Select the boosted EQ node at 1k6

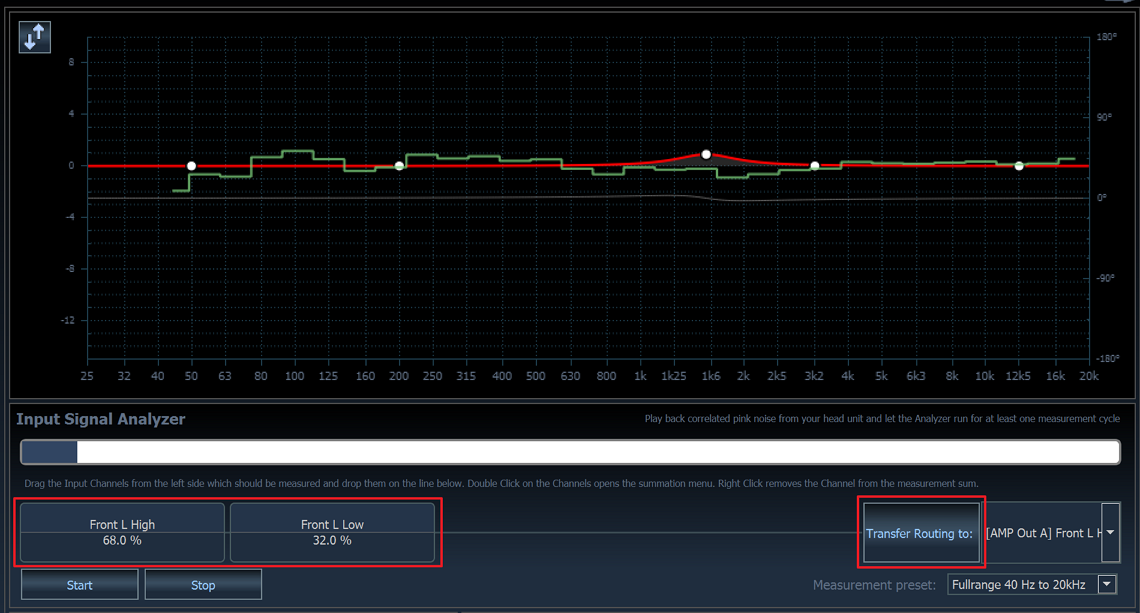tap(706, 155)
